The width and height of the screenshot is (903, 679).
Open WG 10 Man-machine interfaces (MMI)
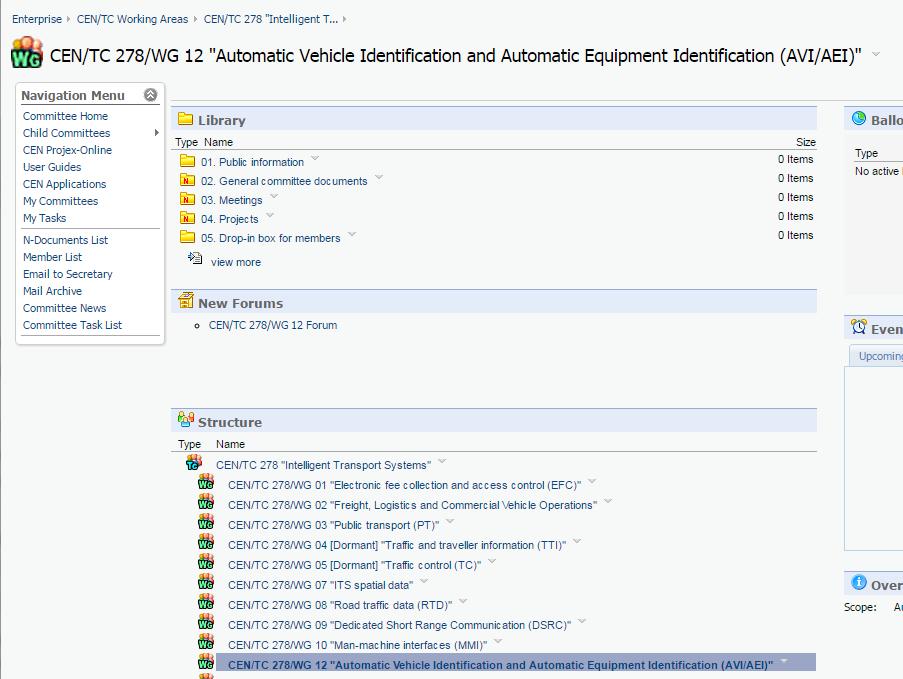pyautogui.click(x=357, y=645)
